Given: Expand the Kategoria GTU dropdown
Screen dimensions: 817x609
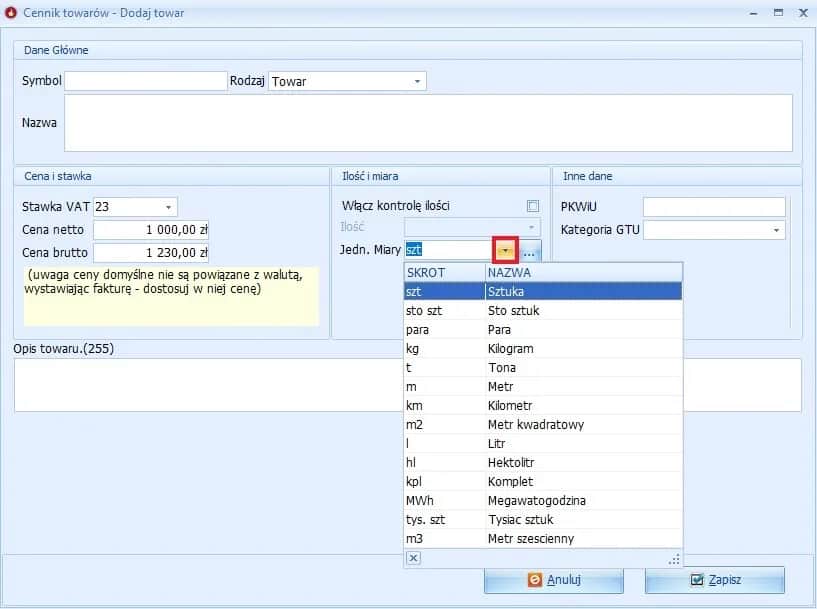Looking at the screenshot, I should click(x=777, y=231).
